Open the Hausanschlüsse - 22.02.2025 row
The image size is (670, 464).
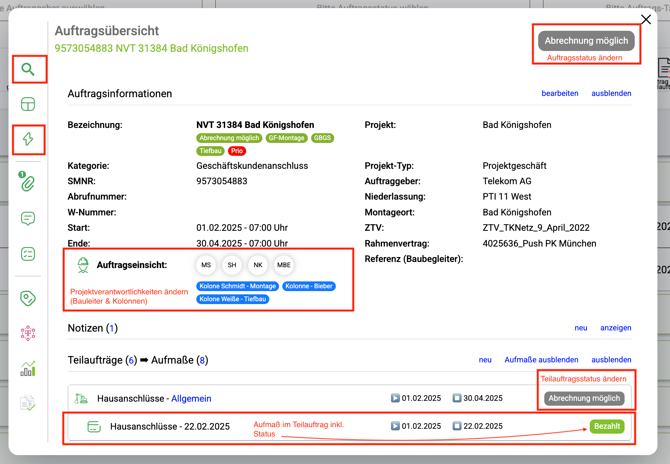tap(170, 426)
